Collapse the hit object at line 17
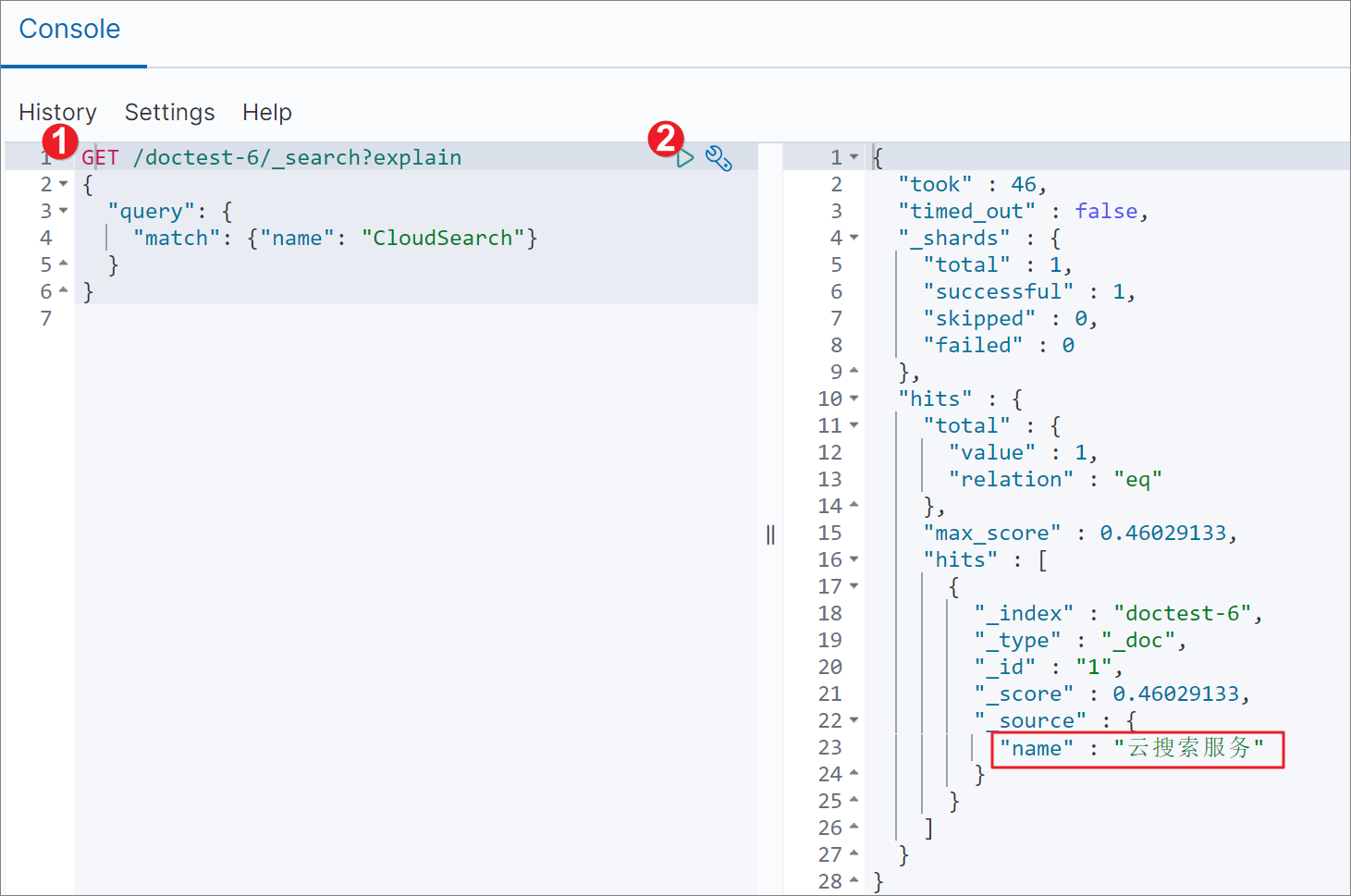This screenshot has width=1351, height=896. pos(854,586)
